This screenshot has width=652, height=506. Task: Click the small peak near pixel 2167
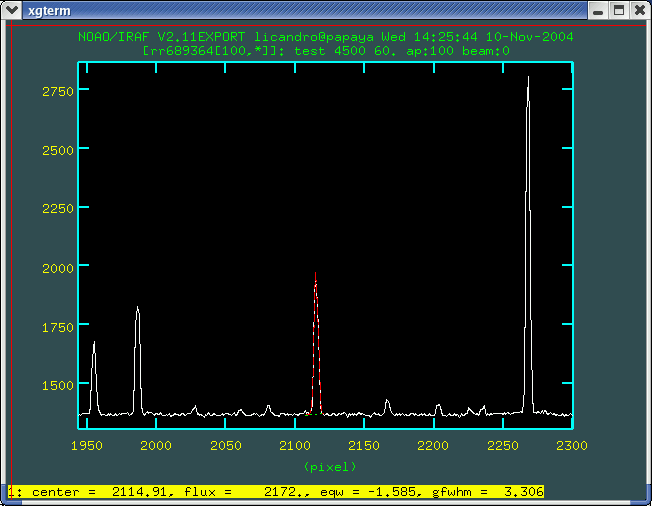coord(387,402)
